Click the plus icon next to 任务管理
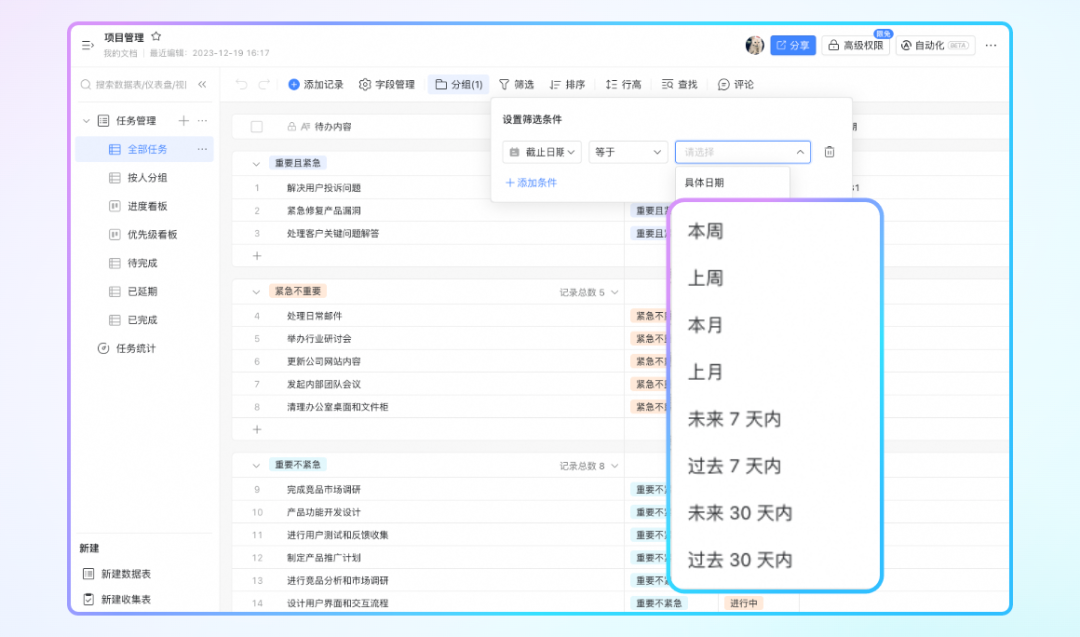This screenshot has width=1080, height=637. pyautogui.click(x=183, y=121)
